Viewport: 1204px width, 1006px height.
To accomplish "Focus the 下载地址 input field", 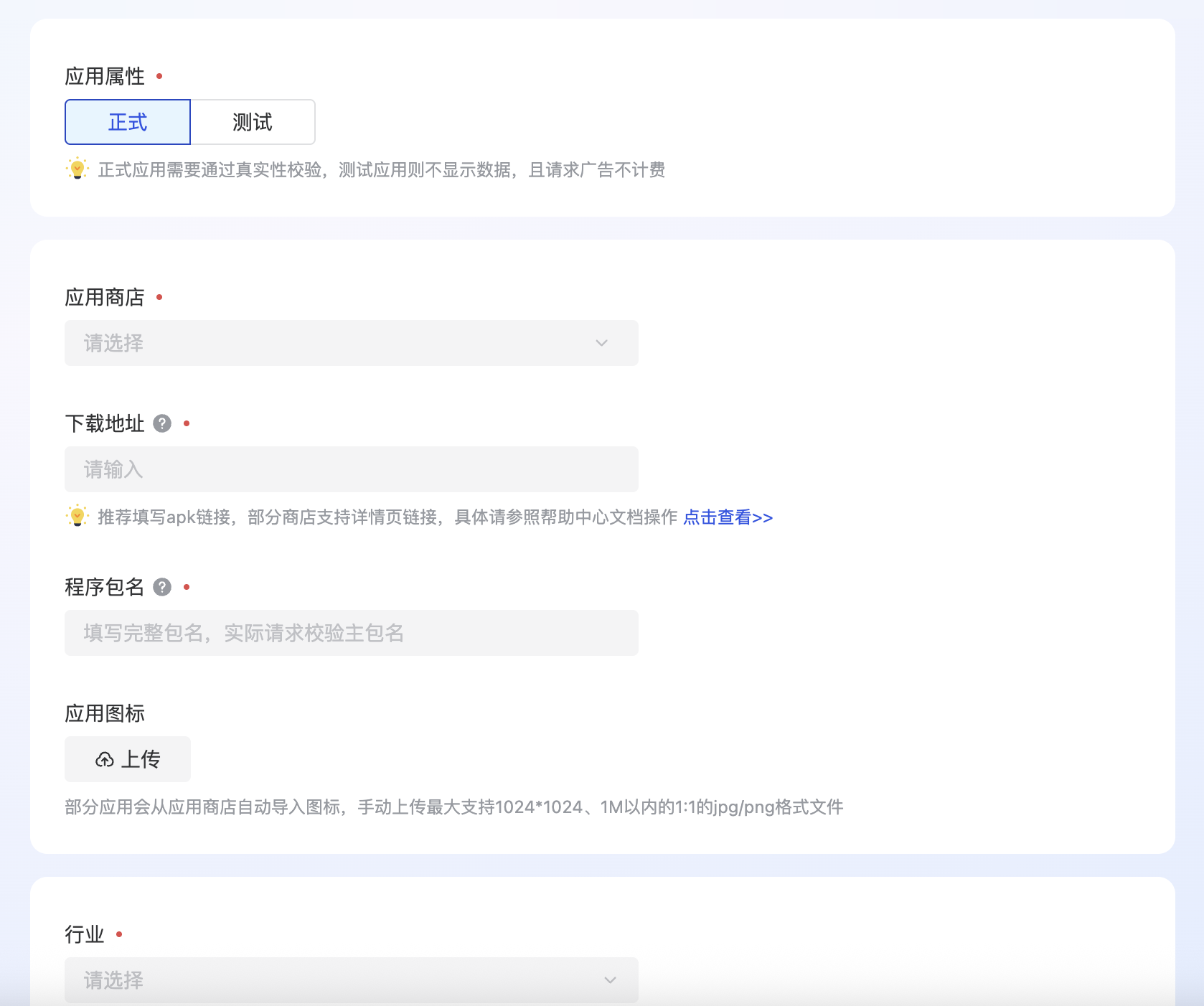I will point(351,469).
